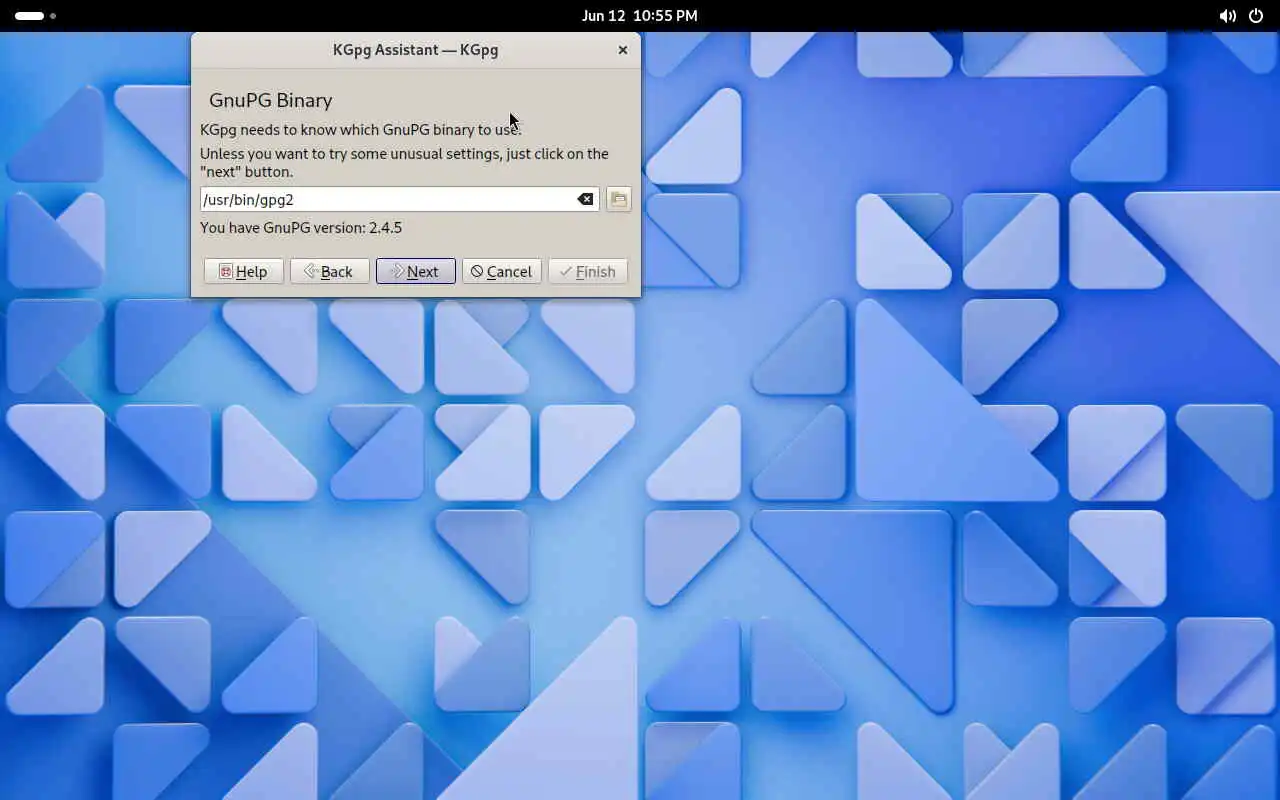This screenshot has width=1280, height=800.
Task: Go back with the Back button
Action: pos(330,271)
